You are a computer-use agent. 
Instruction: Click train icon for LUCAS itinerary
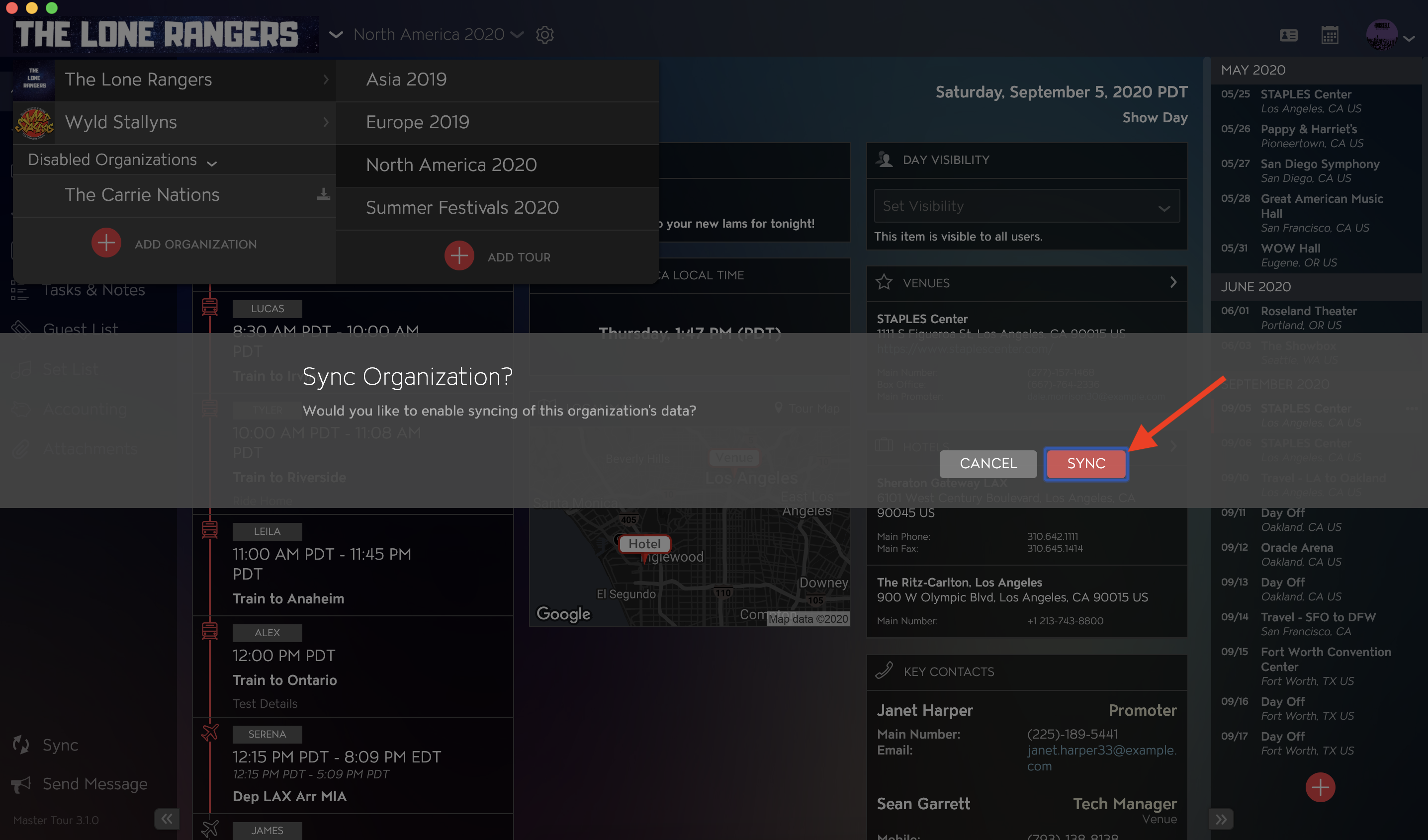pos(210,307)
